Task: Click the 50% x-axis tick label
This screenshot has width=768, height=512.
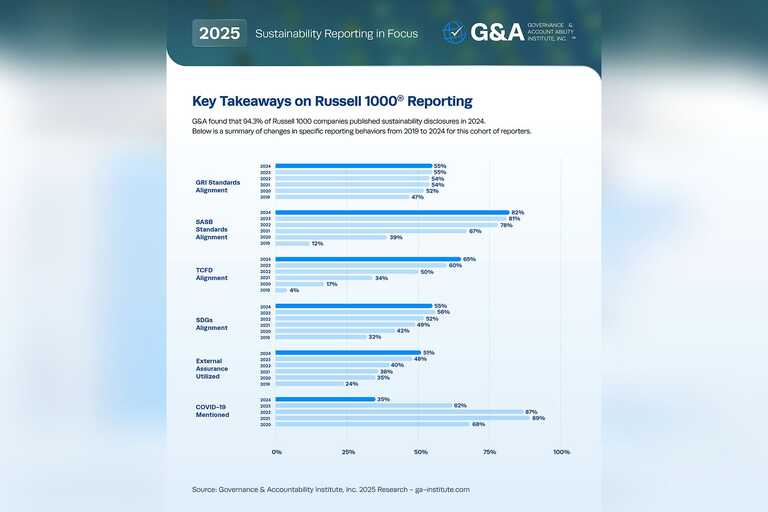Action: coord(419,452)
